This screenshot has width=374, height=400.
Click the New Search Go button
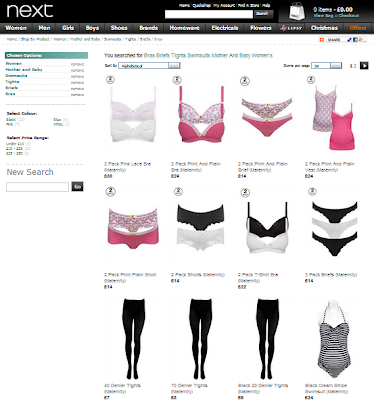point(77,187)
